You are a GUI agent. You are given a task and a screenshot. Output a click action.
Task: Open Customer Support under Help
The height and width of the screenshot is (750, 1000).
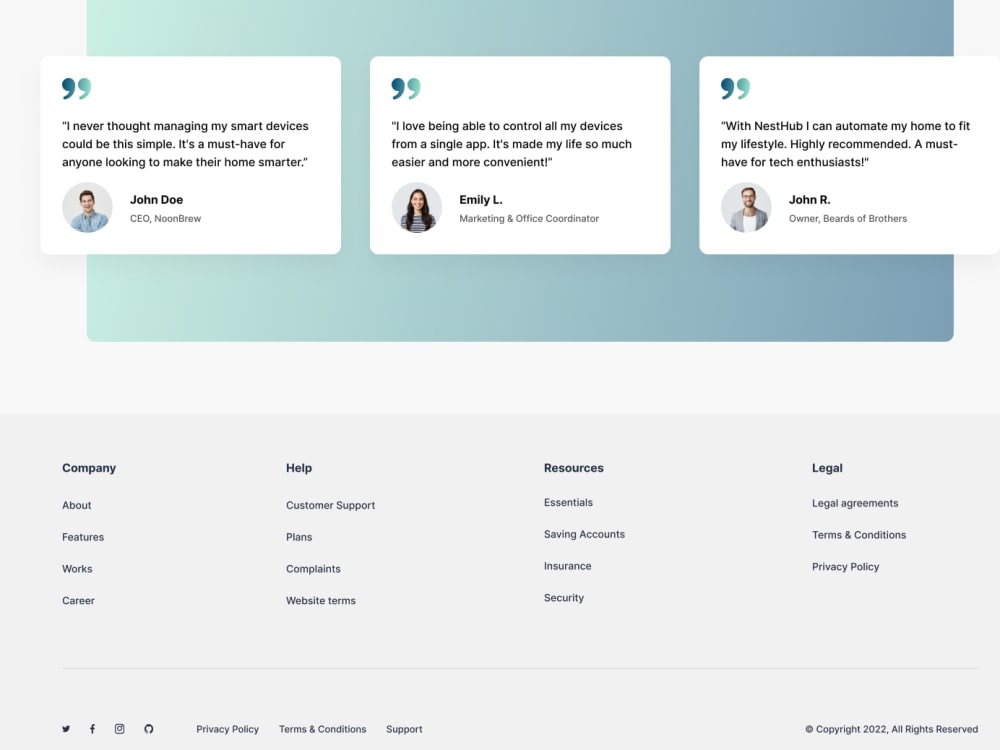[330, 505]
